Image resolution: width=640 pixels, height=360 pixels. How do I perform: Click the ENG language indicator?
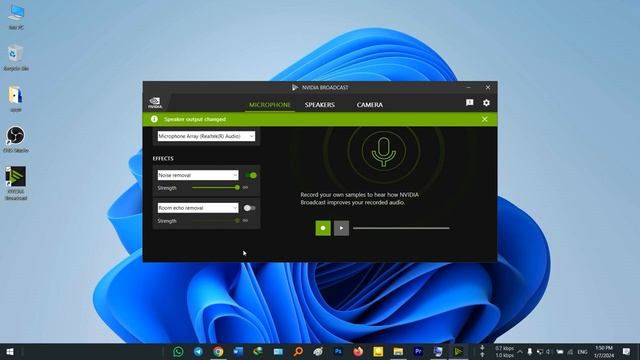[x=582, y=352]
